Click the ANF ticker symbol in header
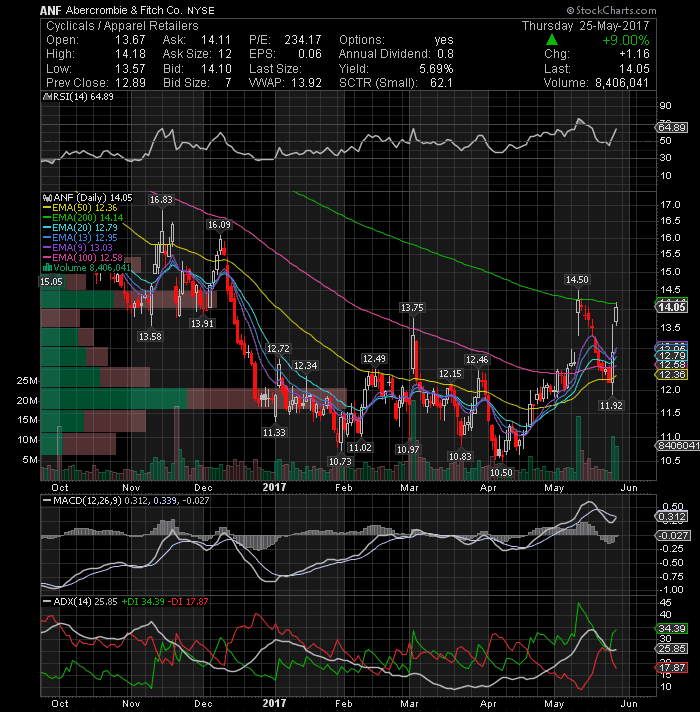Viewport: 700px width, 712px height. click(x=50, y=10)
